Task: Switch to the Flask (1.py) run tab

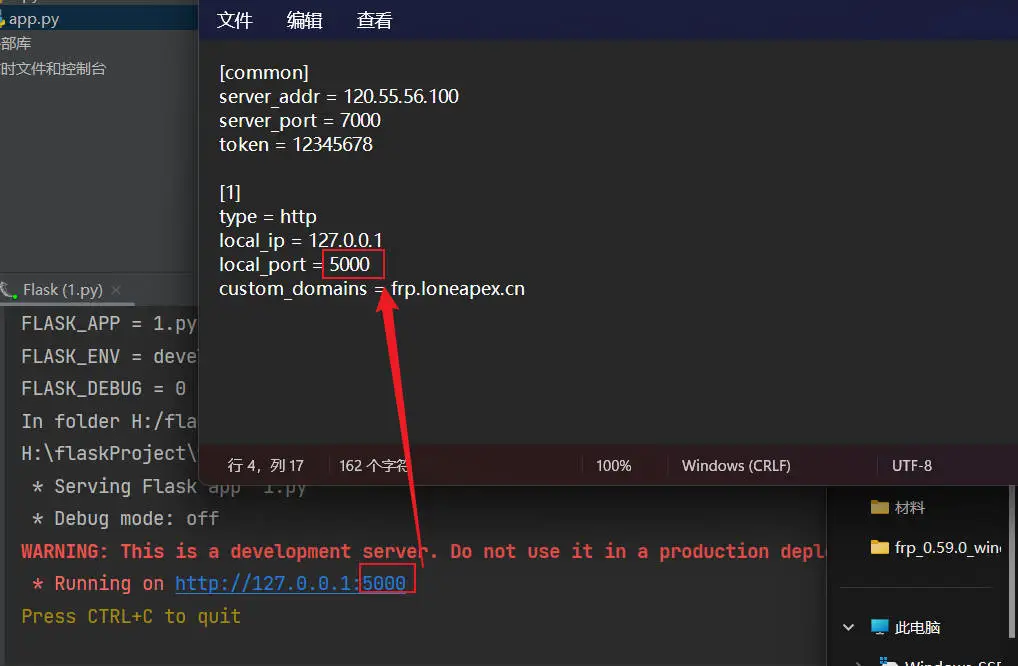Action: click(62, 290)
